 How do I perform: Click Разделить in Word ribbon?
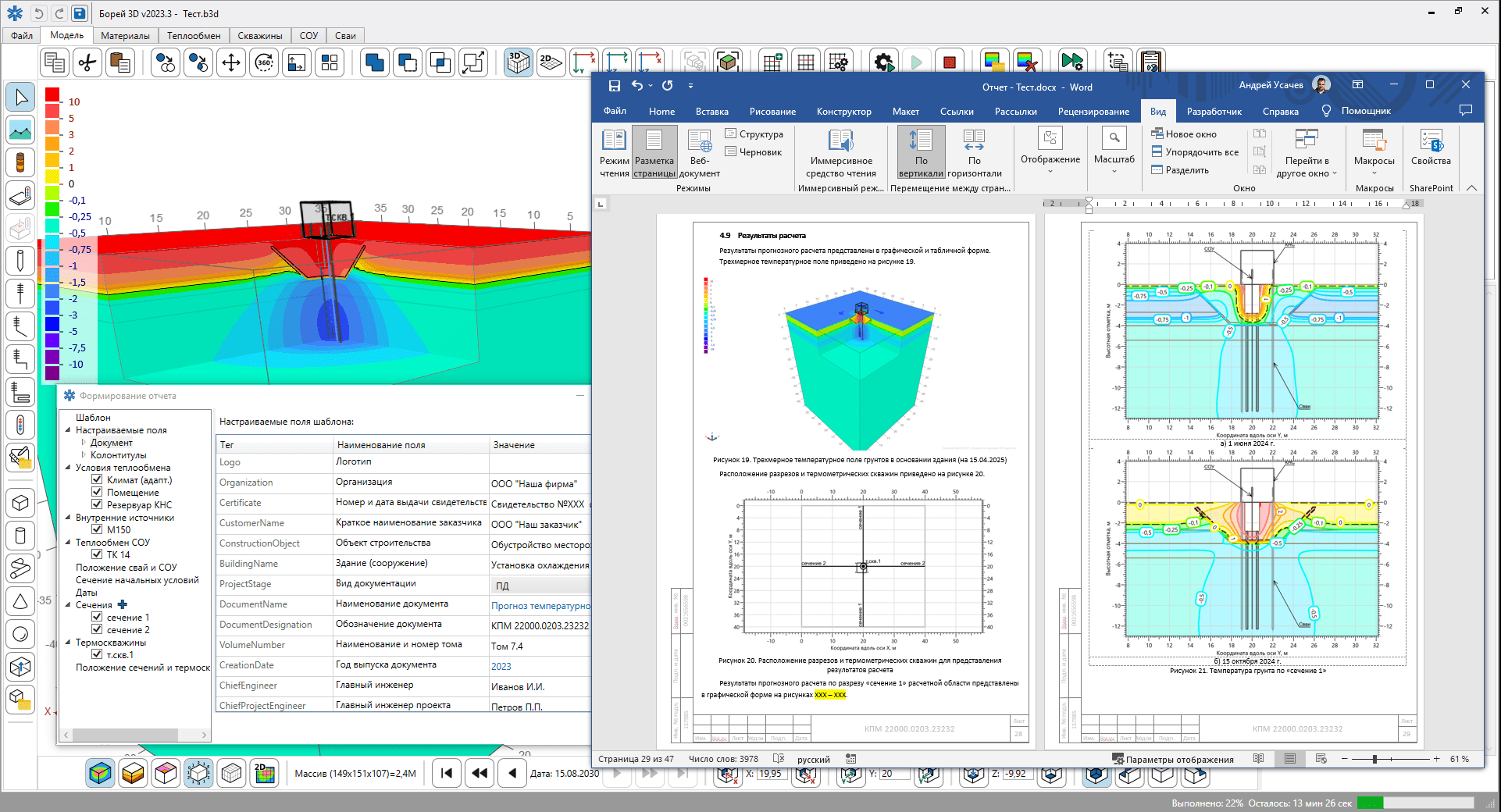[1180, 169]
